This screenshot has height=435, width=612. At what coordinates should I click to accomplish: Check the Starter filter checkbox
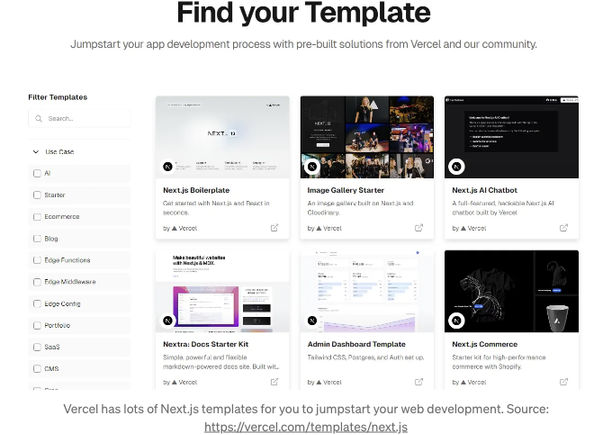click(37, 195)
